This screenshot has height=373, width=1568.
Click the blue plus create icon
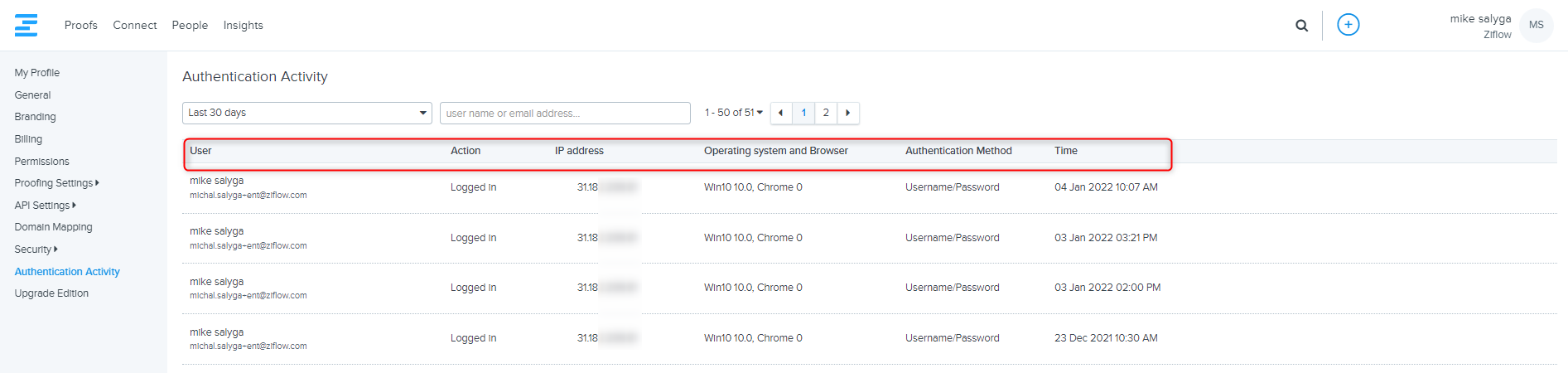(1348, 25)
